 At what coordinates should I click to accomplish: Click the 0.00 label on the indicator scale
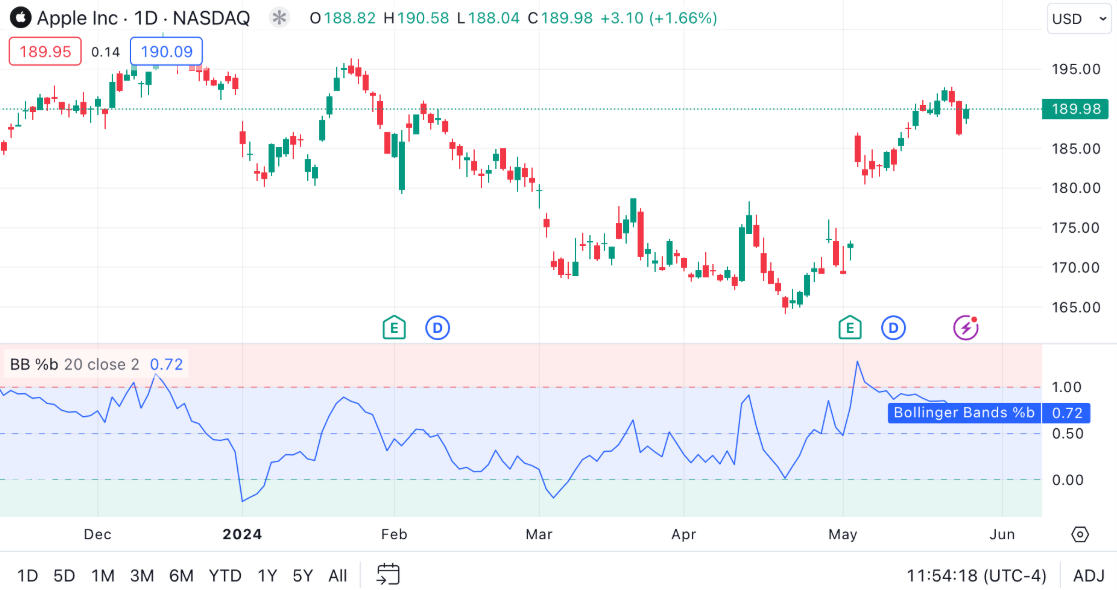coord(1066,480)
